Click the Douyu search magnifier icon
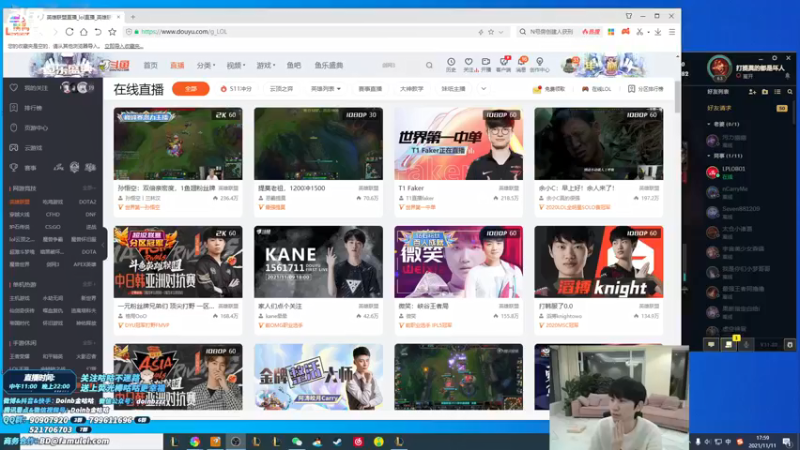Viewport: 800px width, 450px height. [429, 65]
